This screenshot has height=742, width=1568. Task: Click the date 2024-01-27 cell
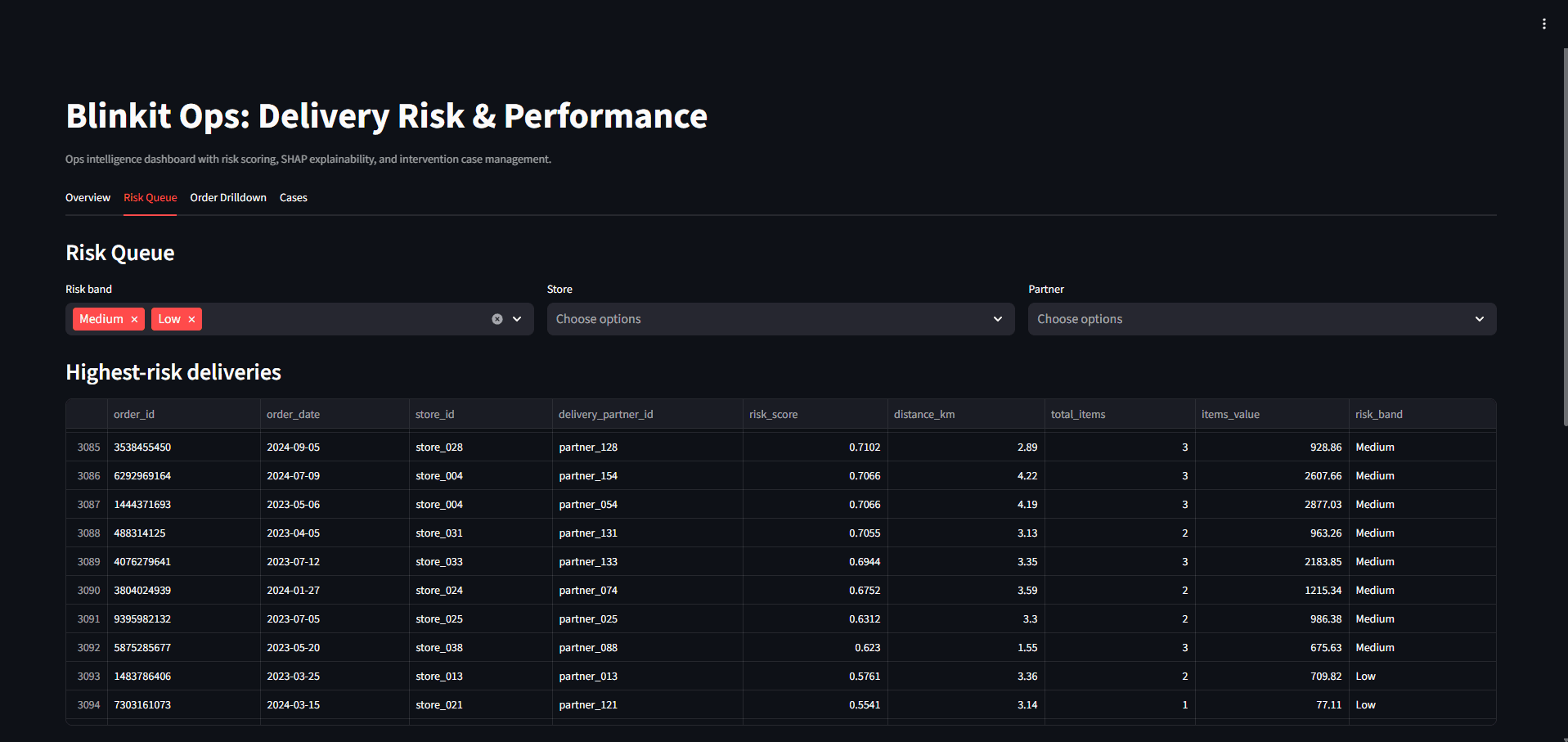335,591
